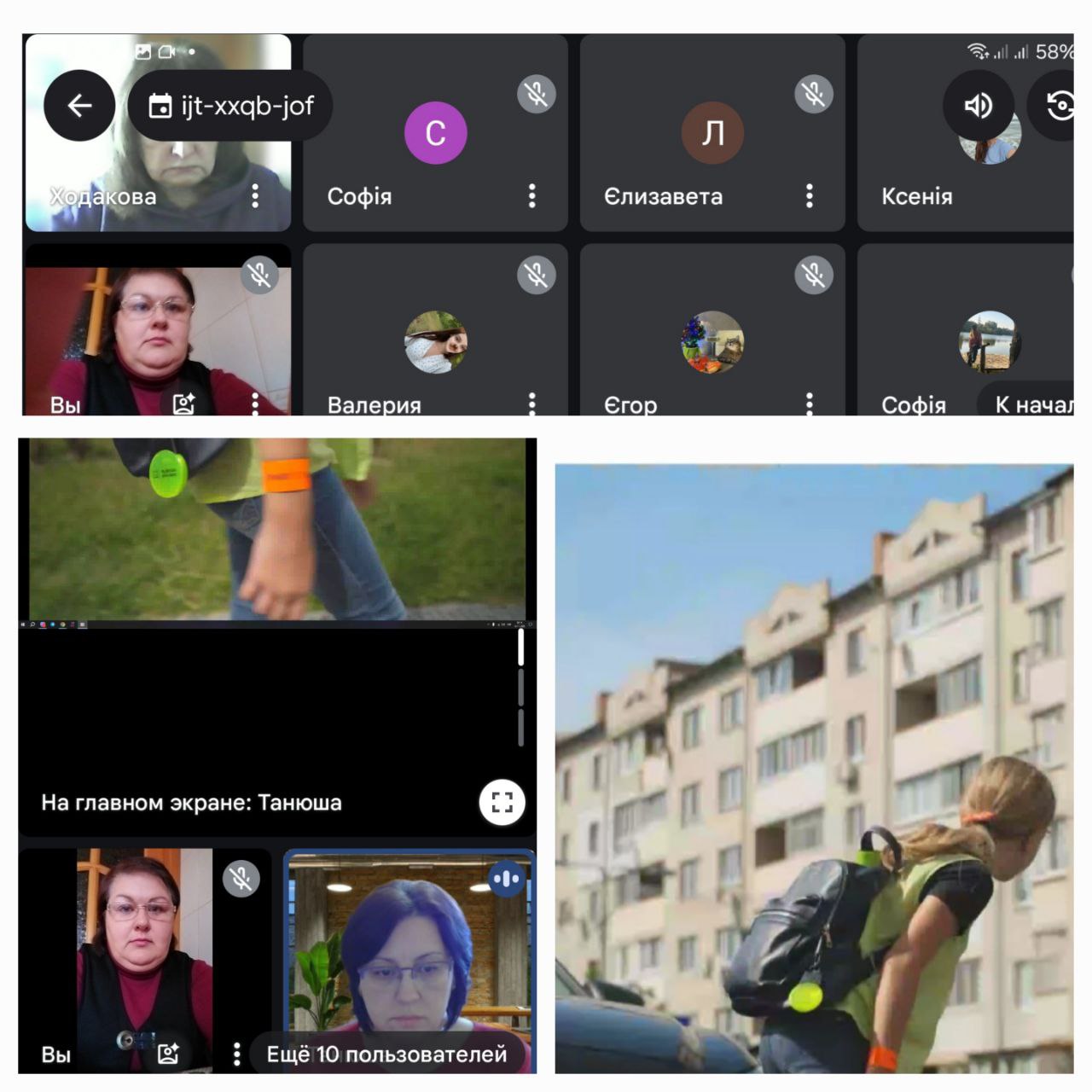Viewport: 1092px width, 1092px height.
Task: Open three-dot menu on first Софія tile
Action: click(x=531, y=196)
